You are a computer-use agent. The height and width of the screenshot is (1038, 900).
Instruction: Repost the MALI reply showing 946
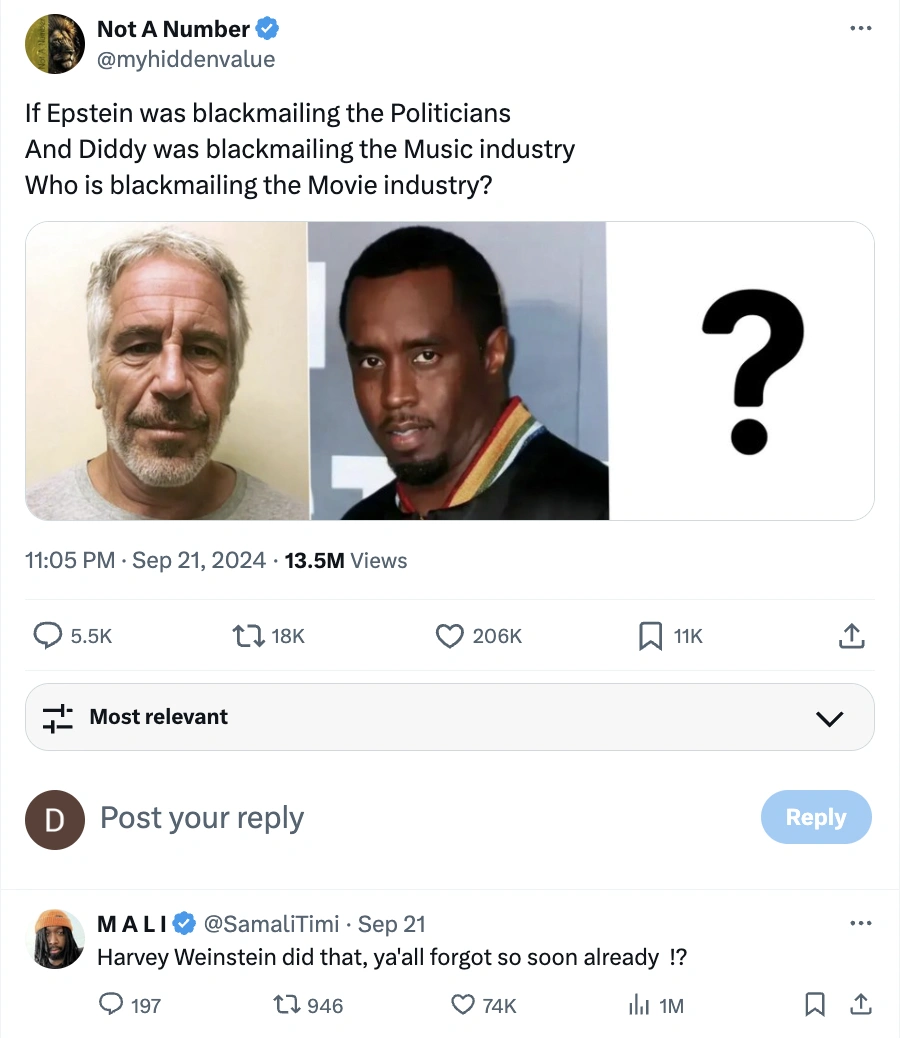[286, 1005]
